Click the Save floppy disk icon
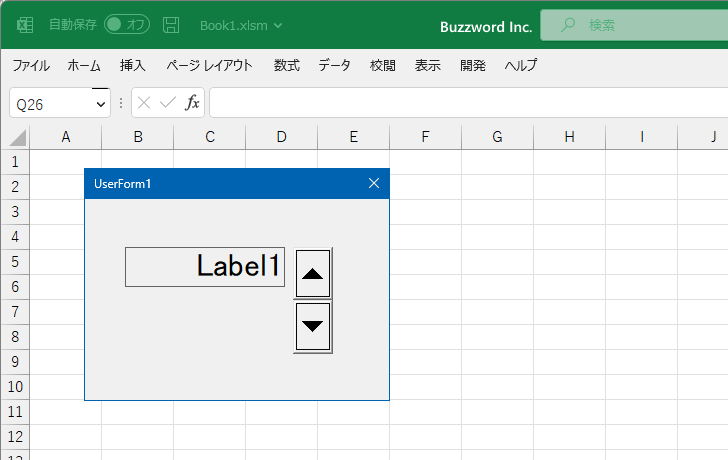This screenshot has height=460, width=728. pos(171,25)
